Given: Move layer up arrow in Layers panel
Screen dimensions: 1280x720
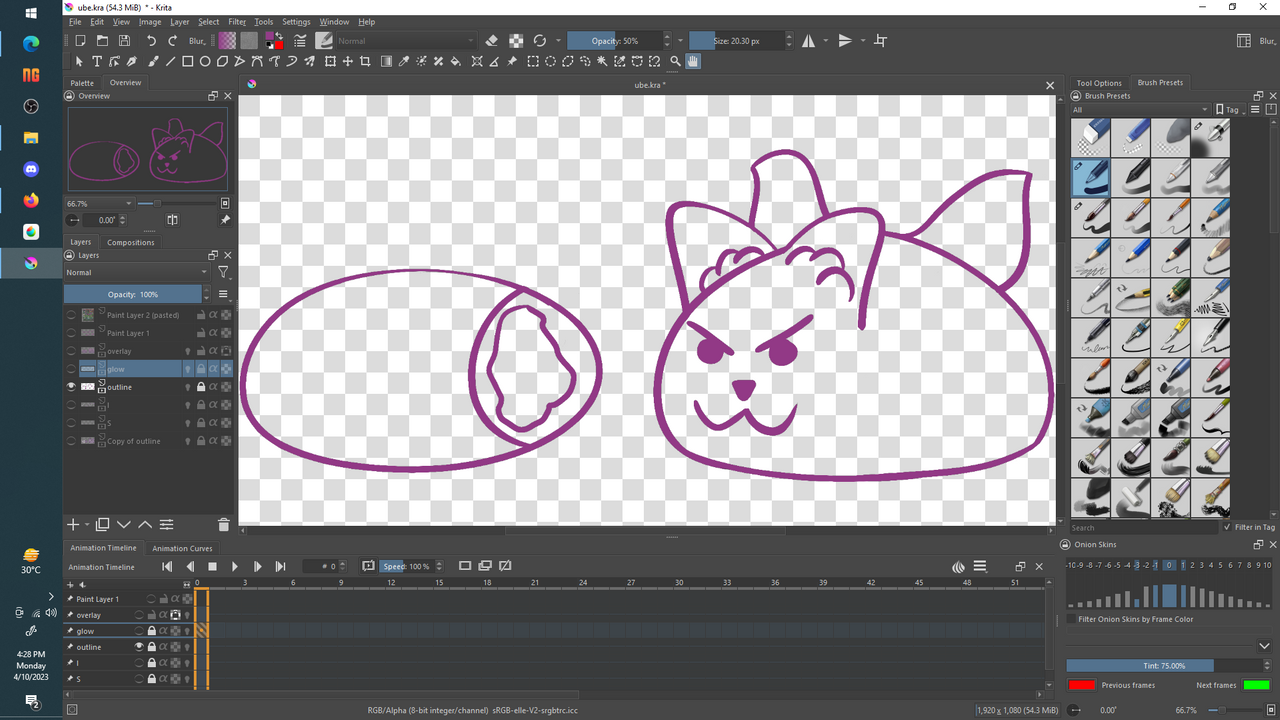Looking at the screenshot, I should point(145,524).
